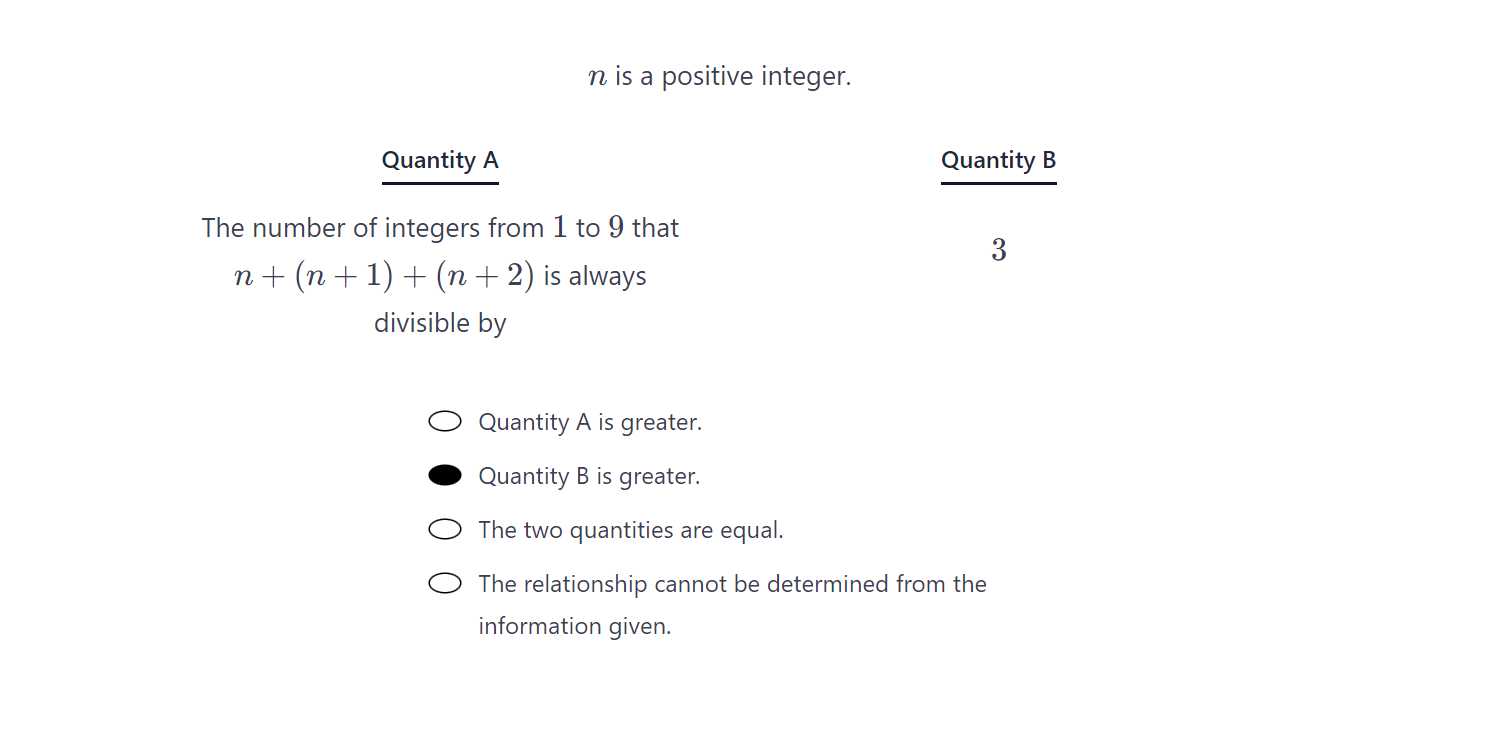Viewport: 1494px width, 747px height.
Task: Click 'The two quantities are equal.' label
Action: (631, 530)
